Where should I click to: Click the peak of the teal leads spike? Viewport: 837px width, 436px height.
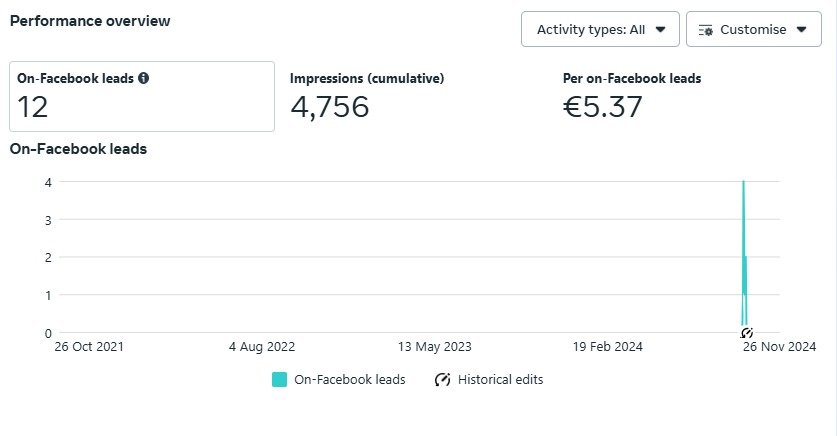743,183
